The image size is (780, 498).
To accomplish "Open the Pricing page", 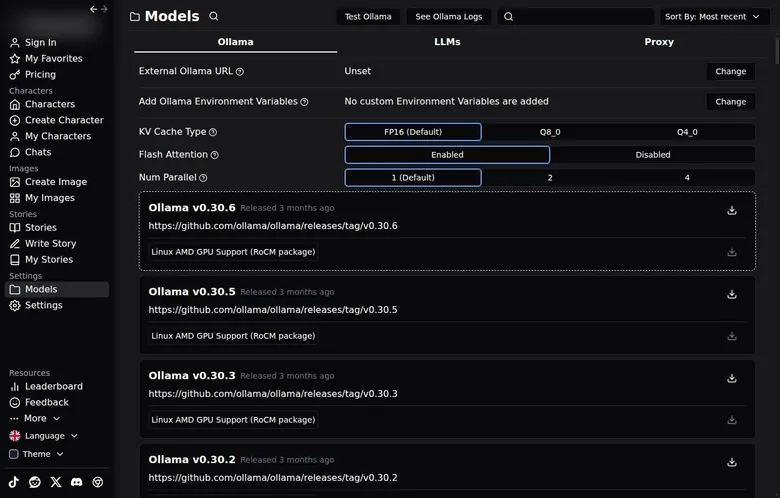I will pyautogui.click(x=57, y=74).
